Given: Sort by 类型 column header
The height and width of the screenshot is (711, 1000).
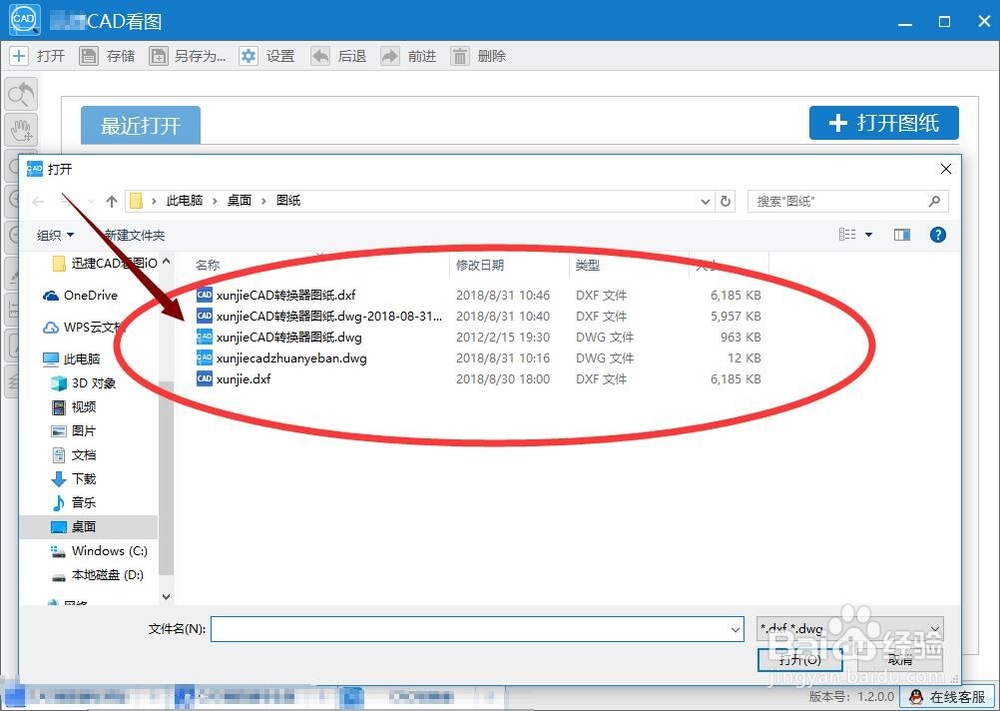Looking at the screenshot, I should 587,265.
